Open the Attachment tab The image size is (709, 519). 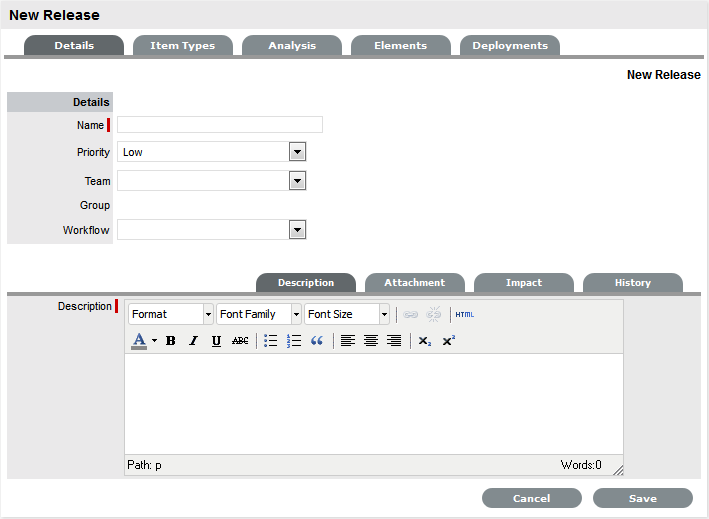(414, 283)
